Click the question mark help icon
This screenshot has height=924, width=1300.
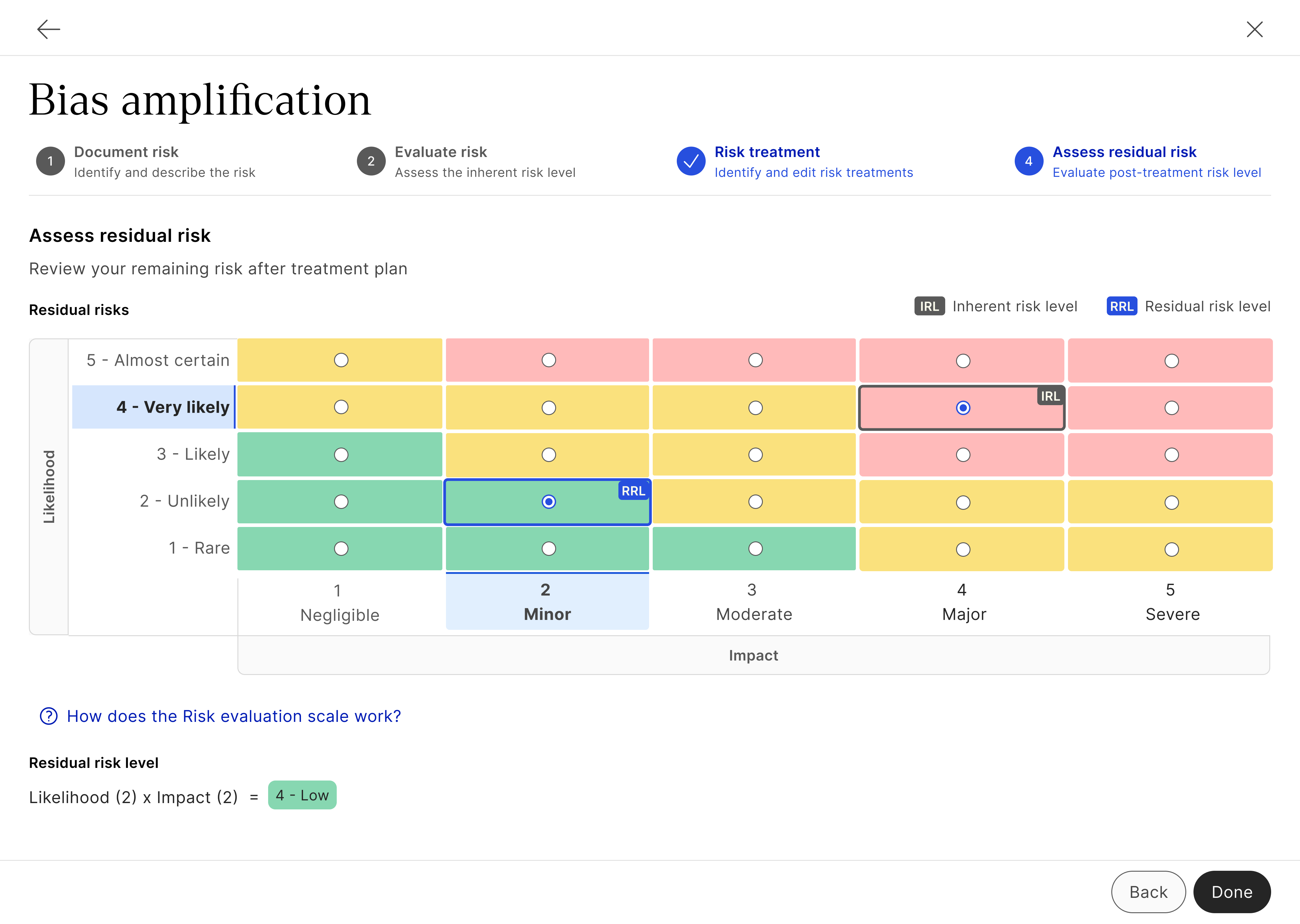point(48,716)
